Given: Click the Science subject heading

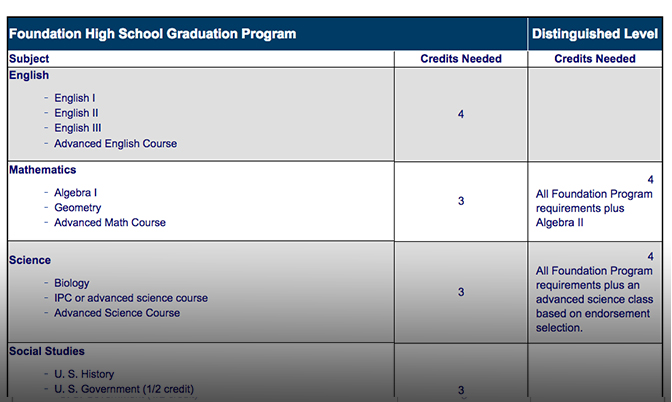Looking at the screenshot, I should pos(30,260).
